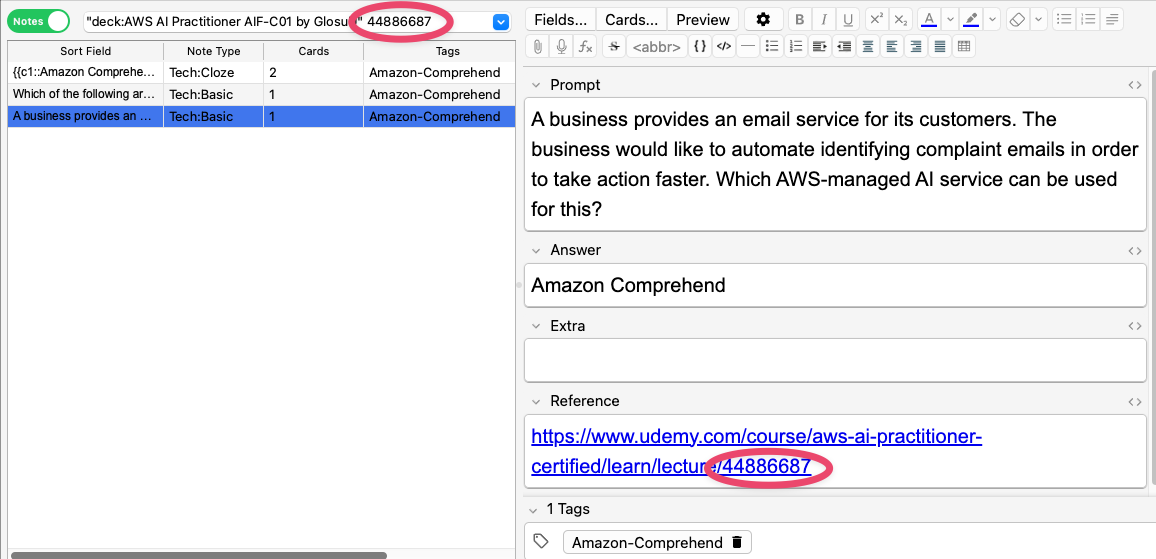Click the indent icon
The image size is (1156, 559).
pos(819,46)
